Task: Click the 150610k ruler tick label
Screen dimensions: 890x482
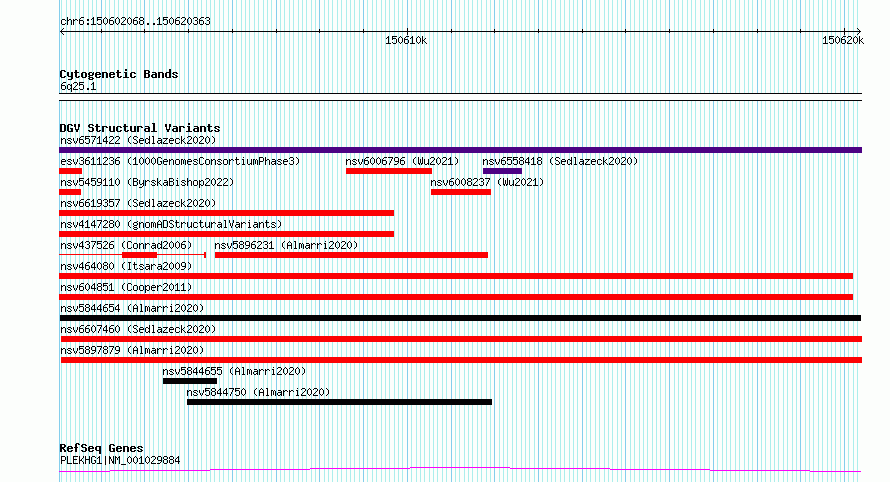Action: pos(406,40)
